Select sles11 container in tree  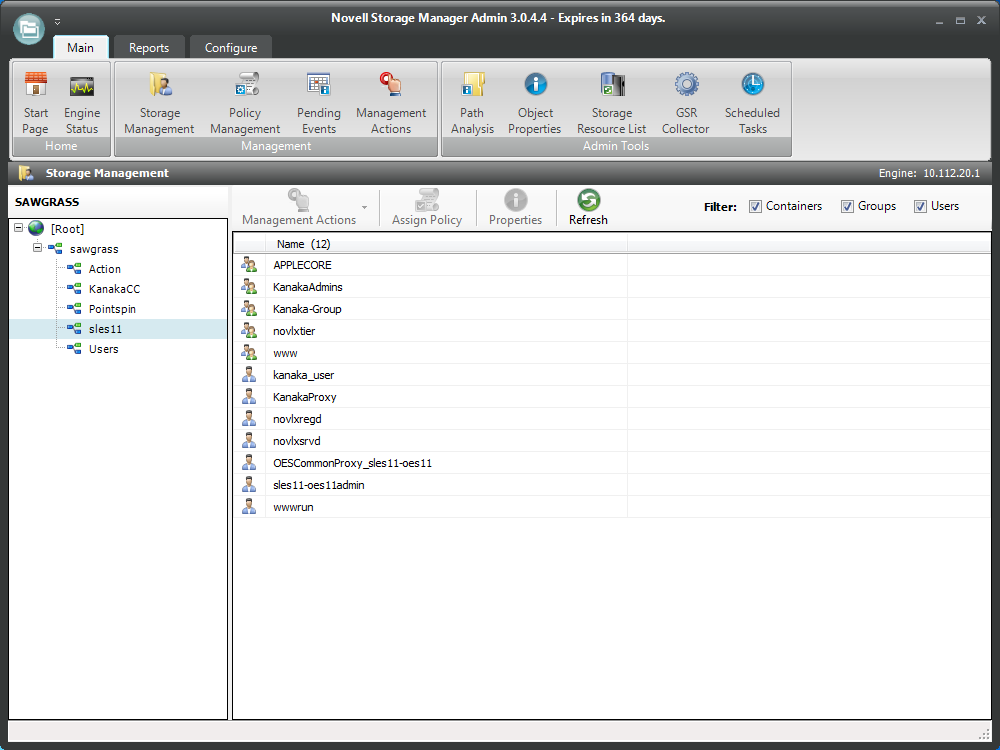click(105, 329)
